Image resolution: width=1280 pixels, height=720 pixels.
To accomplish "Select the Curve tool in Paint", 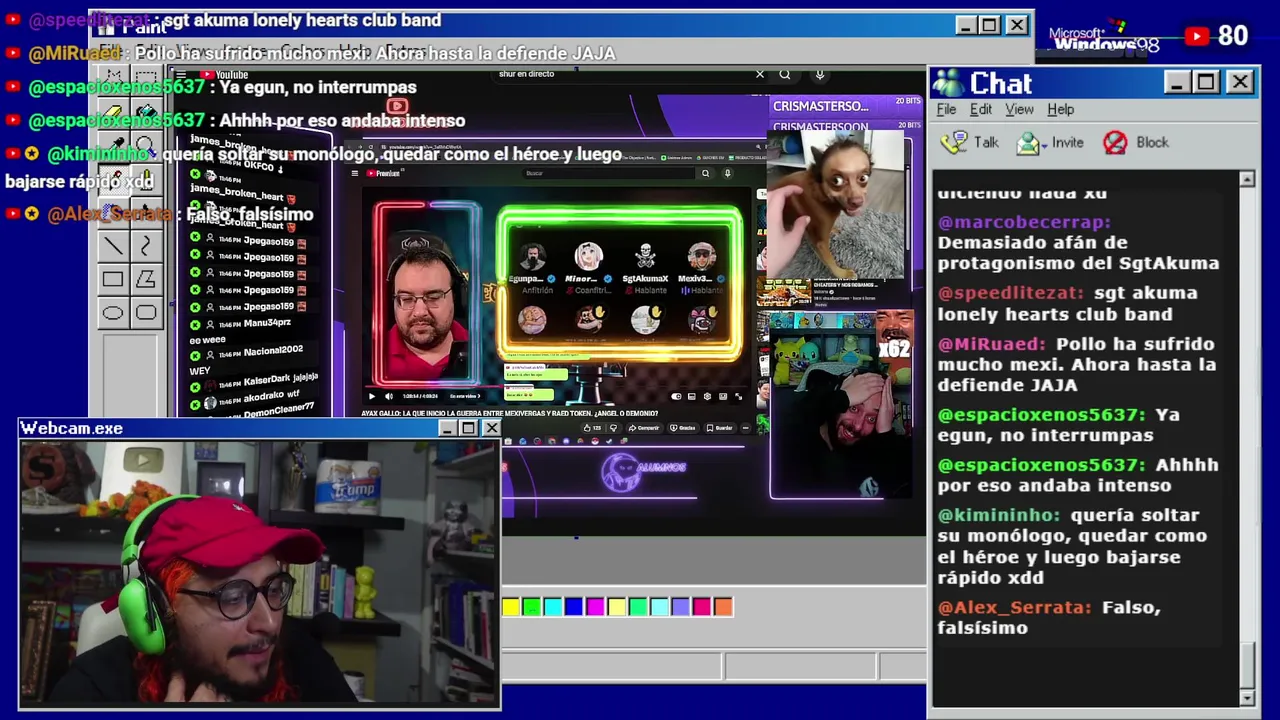I will (146, 246).
